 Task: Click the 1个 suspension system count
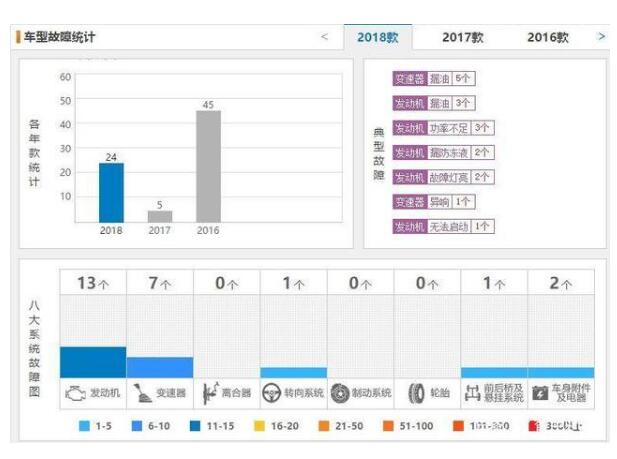click(x=494, y=283)
